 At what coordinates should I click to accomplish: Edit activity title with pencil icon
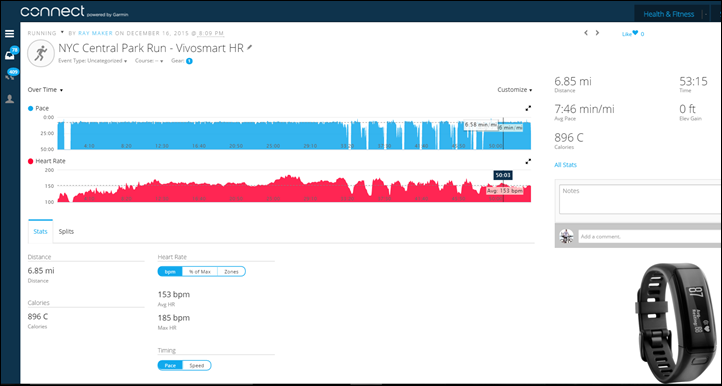click(x=250, y=47)
